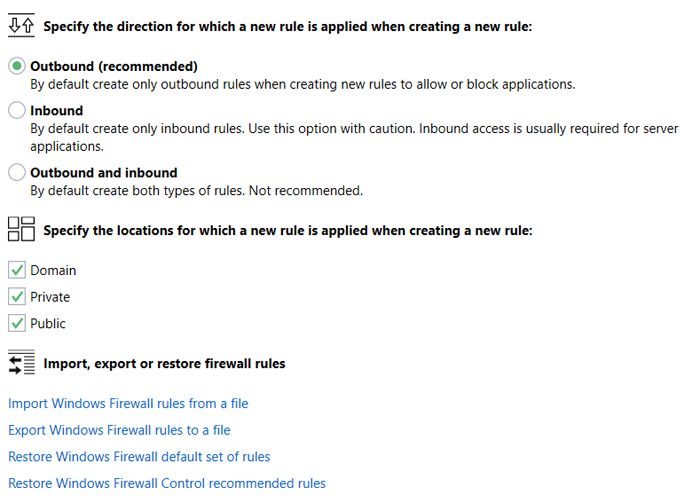The height and width of the screenshot is (503, 700).
Task: Click the rule direction section heading text
Action: point(287,26)
